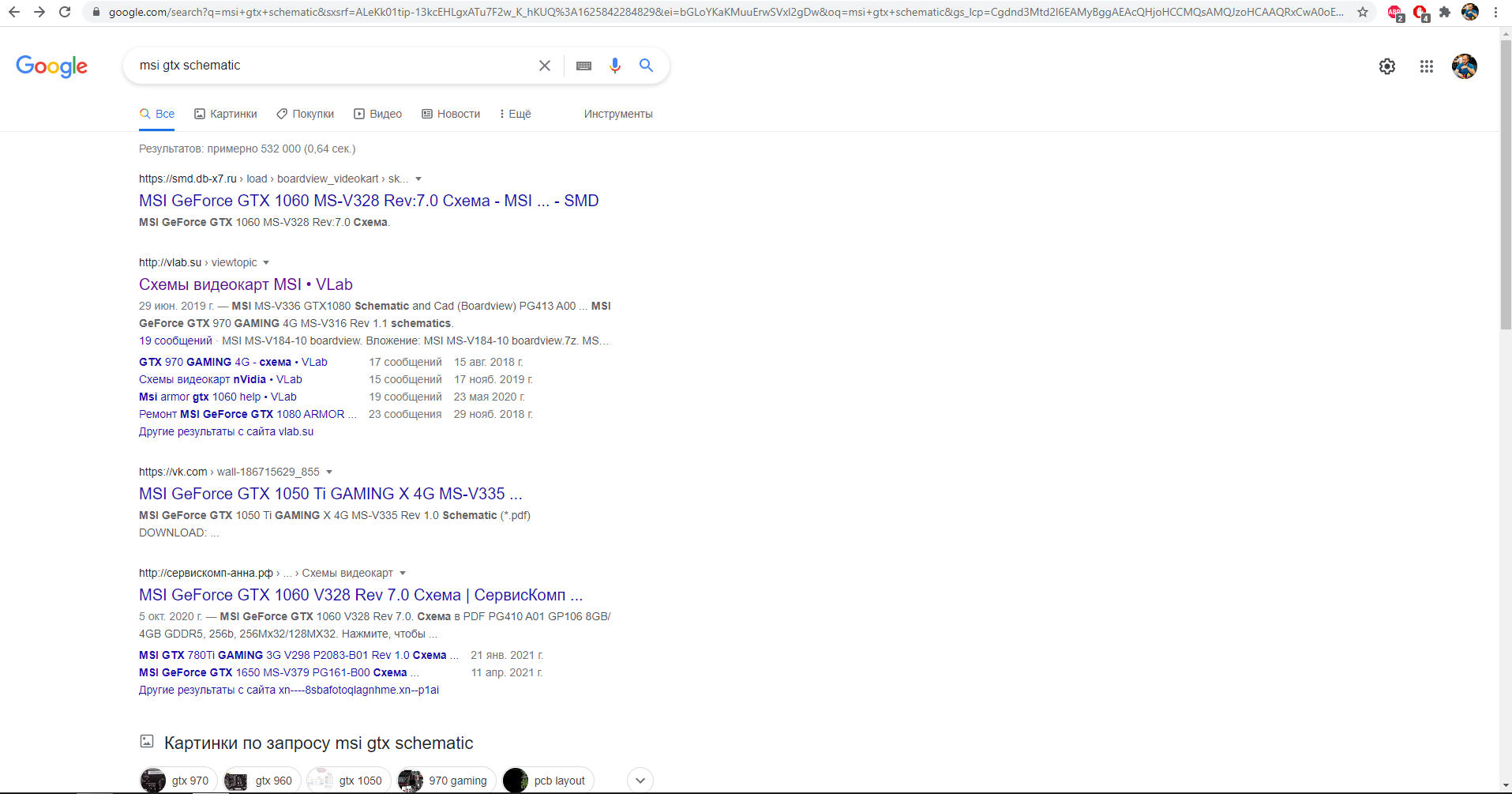
Task: Switch to the Все tab
Action: [x=157, y=114]
